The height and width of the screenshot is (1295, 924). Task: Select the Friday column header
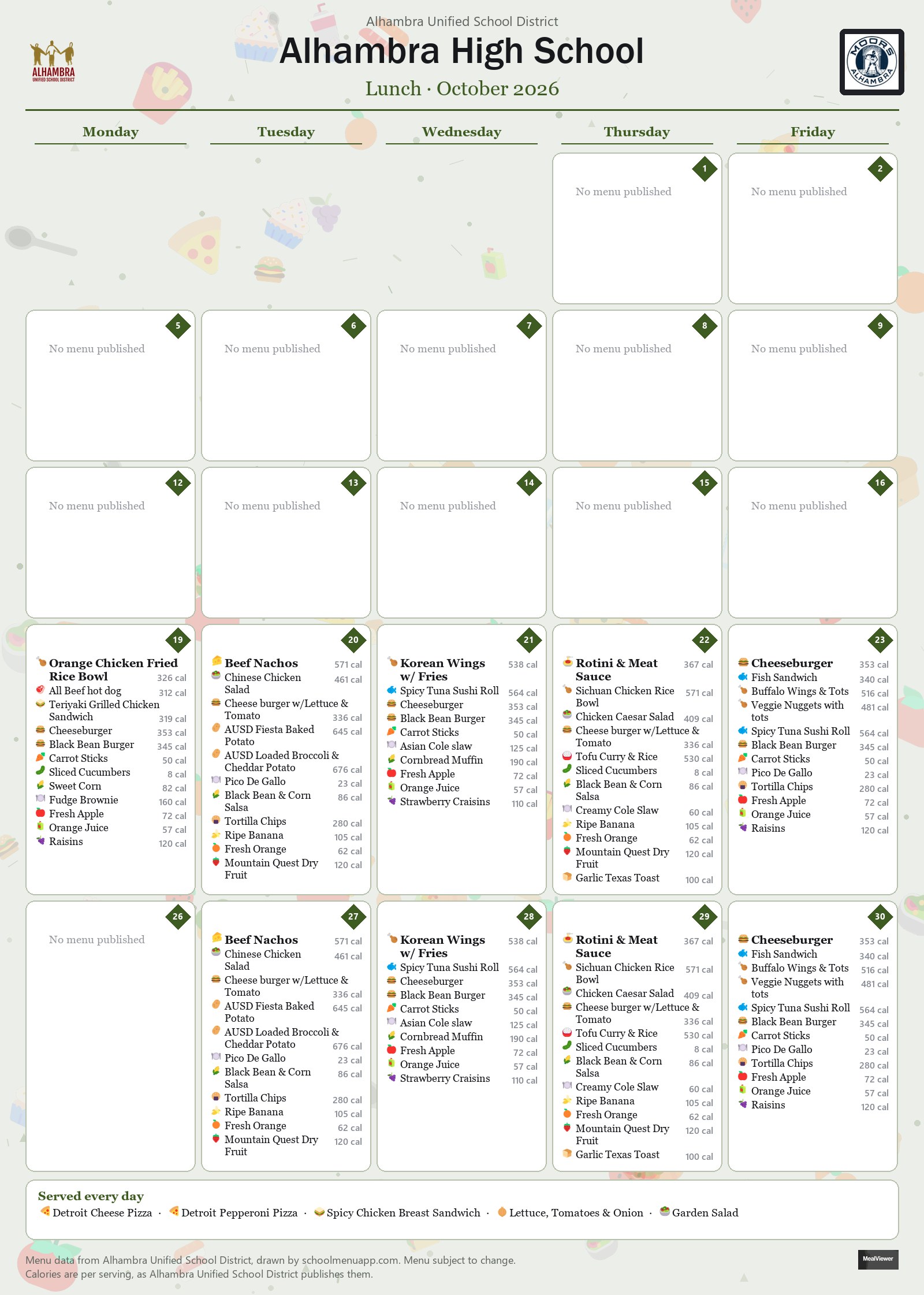[813, 132]
